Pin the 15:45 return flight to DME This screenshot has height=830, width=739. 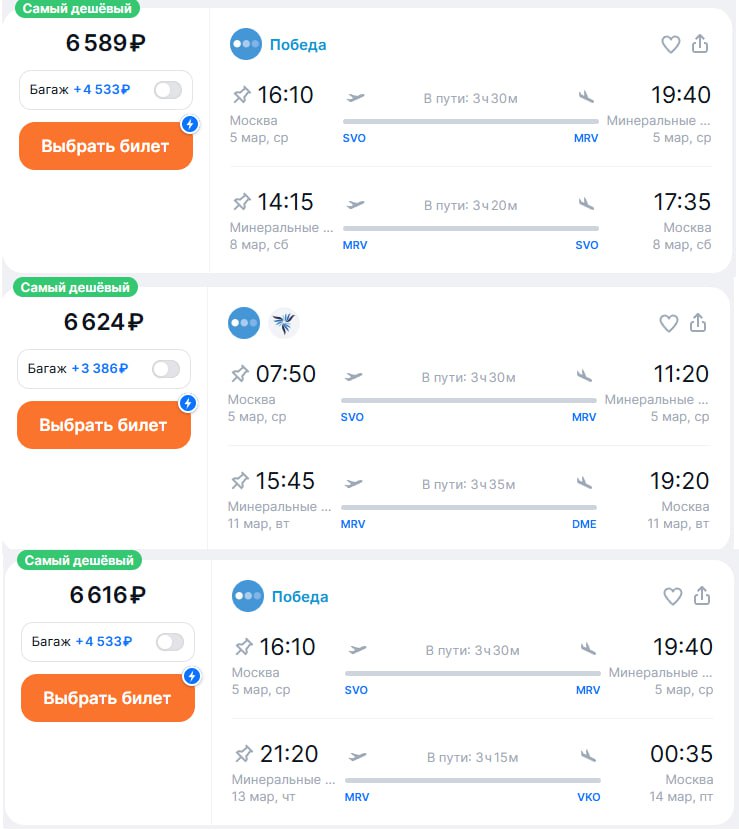click(240, 481)
